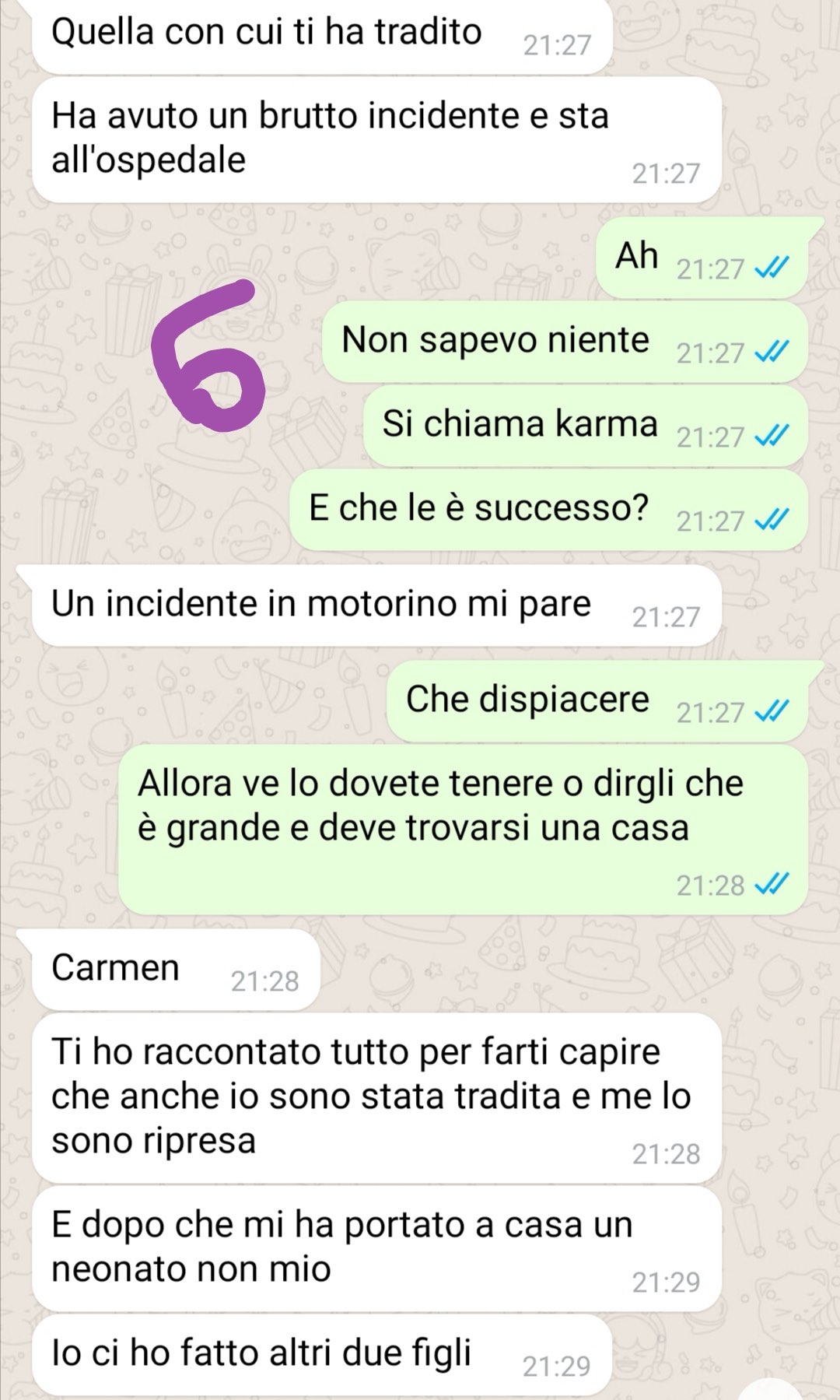Tap the 'Si chiama karma' sent message
Image resolution: width=840 pixels, height=1400 pixels.
pyautogui.click(x=585, y=426)
